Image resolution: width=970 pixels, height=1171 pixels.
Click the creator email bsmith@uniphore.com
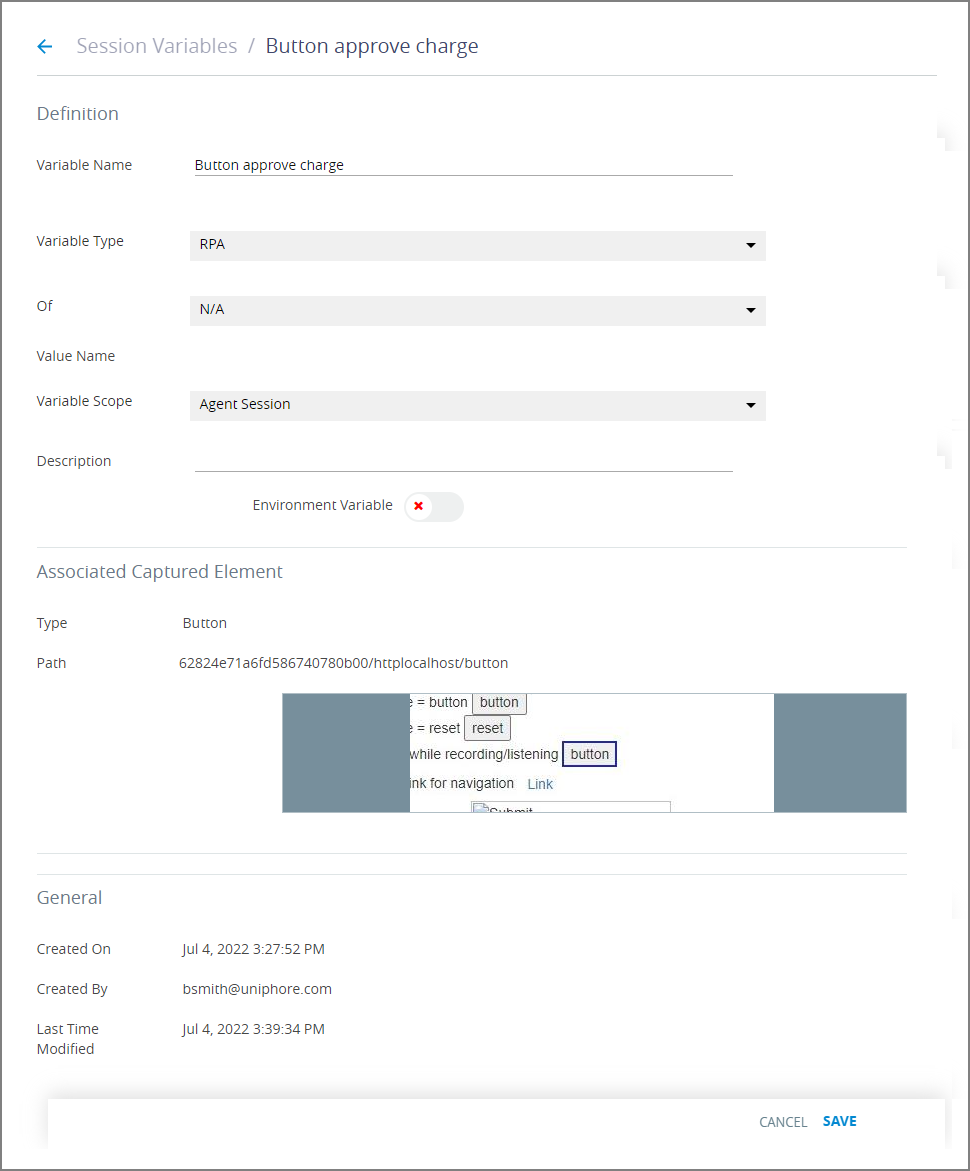[257, 989]
